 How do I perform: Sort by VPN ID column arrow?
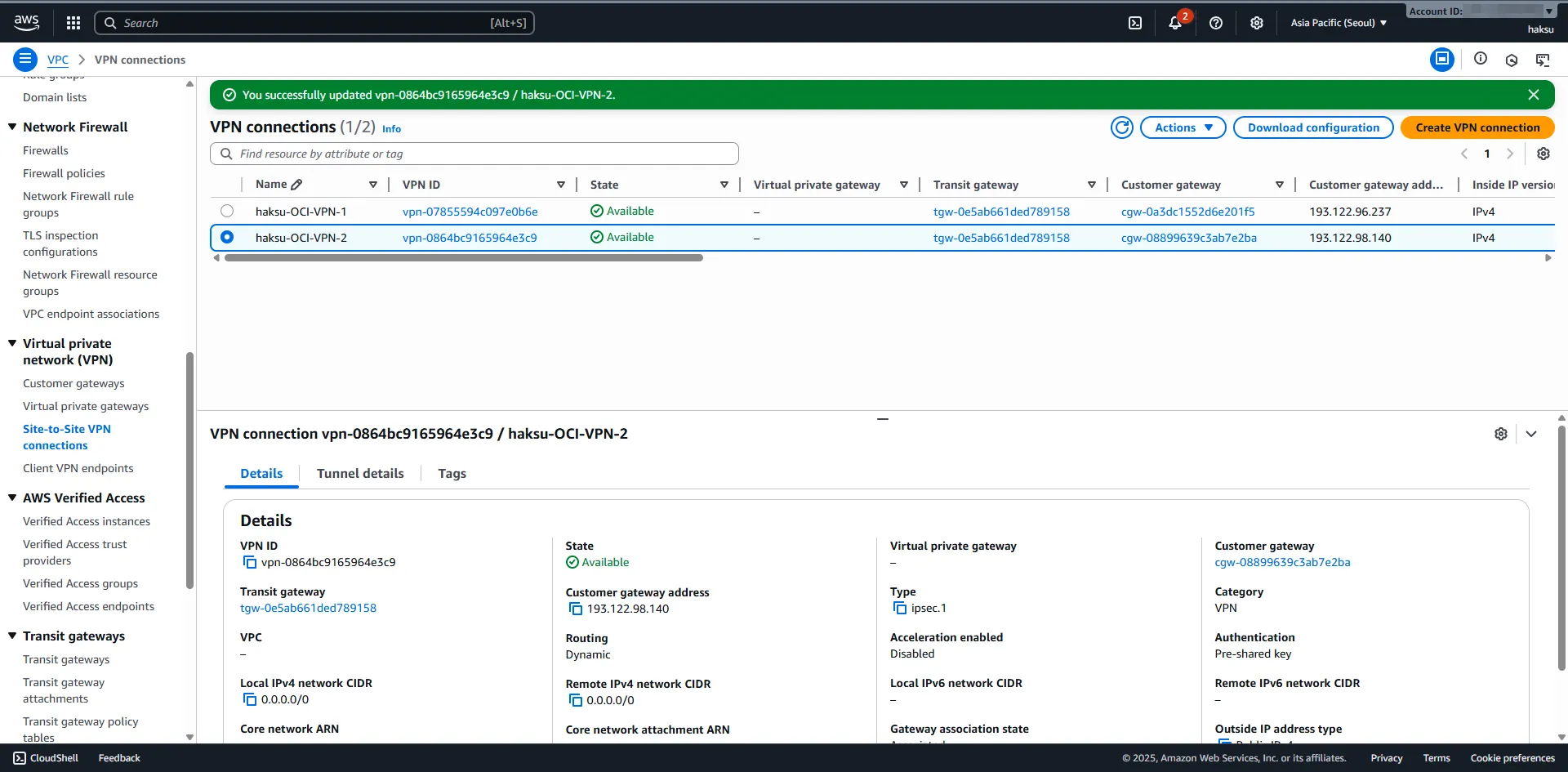point(561,185)
